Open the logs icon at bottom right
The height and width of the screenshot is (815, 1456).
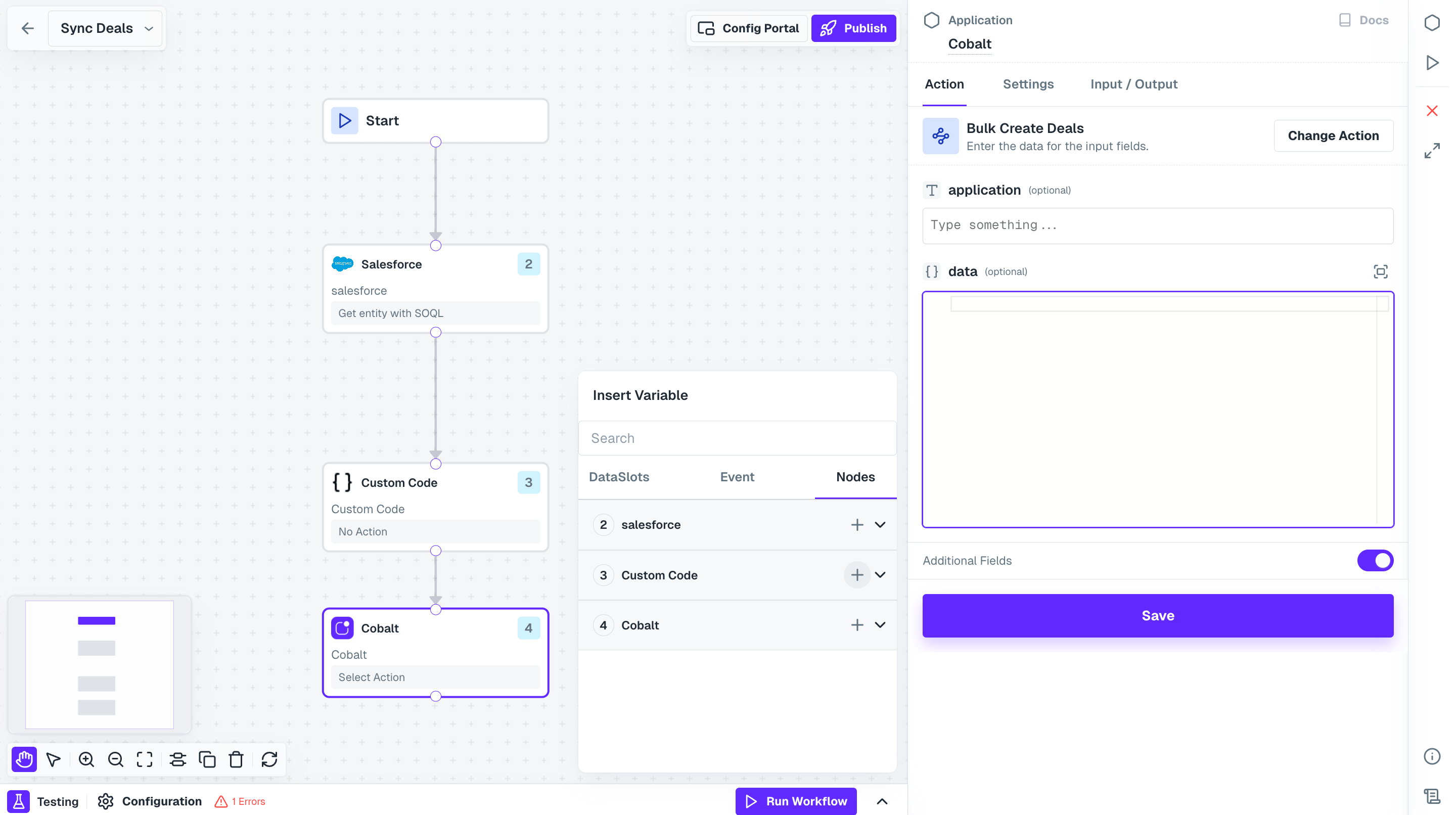pyautogui.click(x=1432, y=796)
